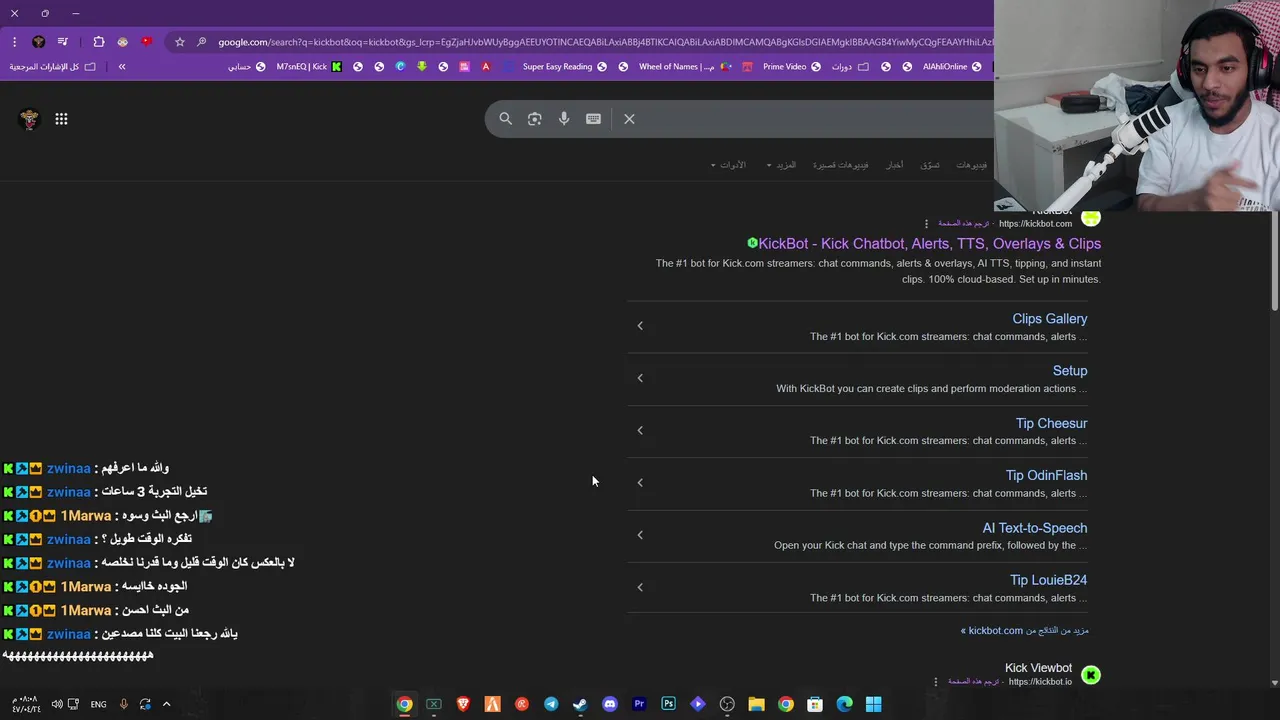Open the Google apps grid
Viewport: 1280px width, 720px height.
(61, 119)
